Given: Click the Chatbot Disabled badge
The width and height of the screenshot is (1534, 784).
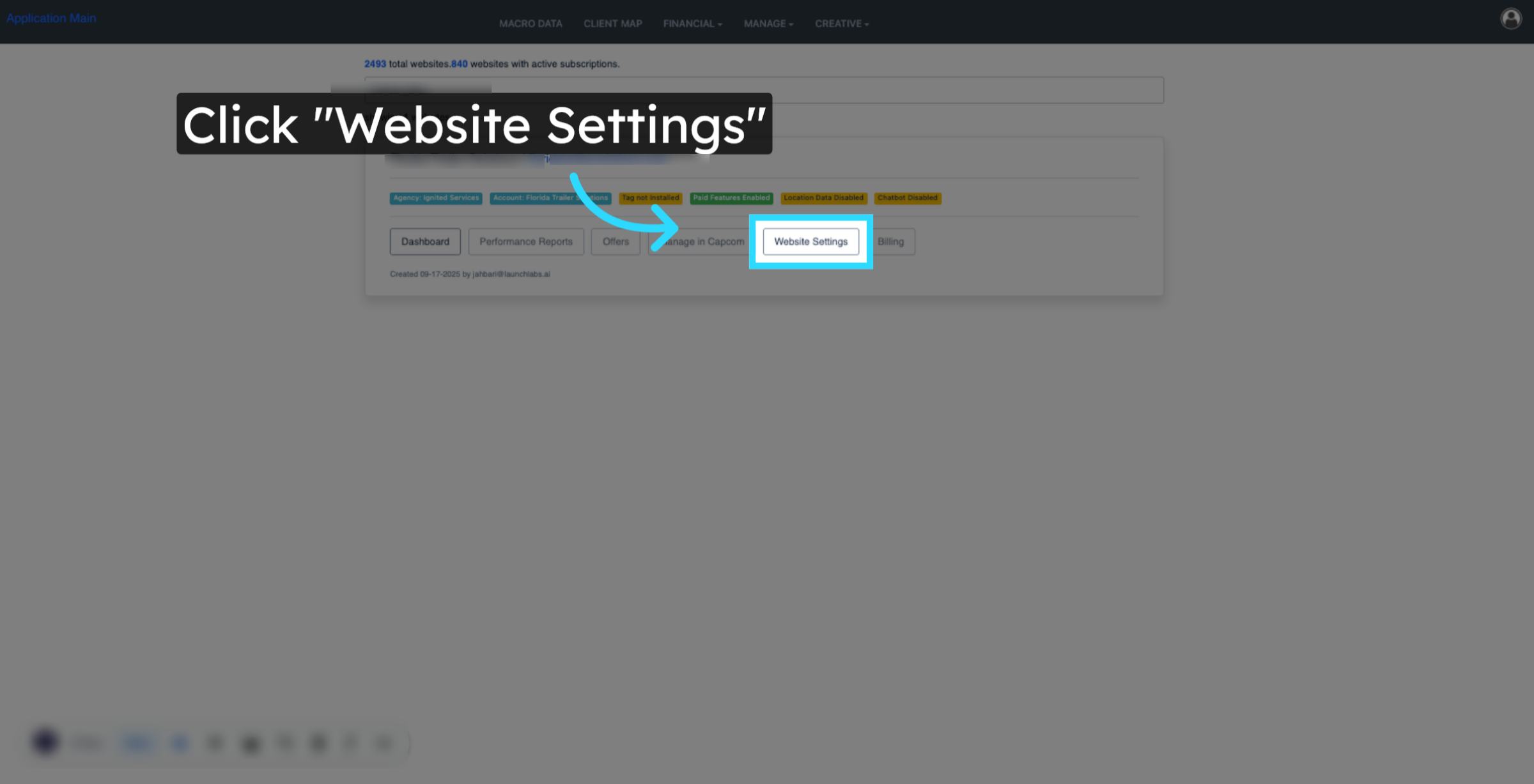Looking at the screenshot, I should (908, 198).
